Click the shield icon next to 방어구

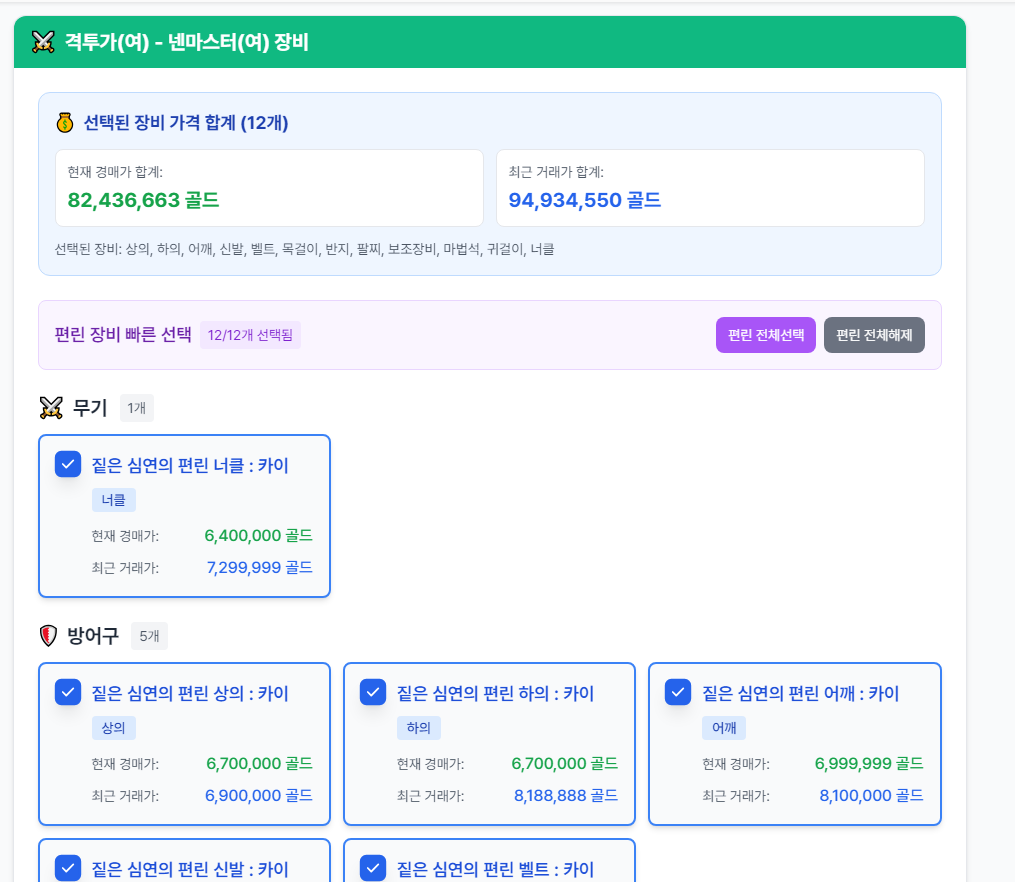click(x=48, y=636)
